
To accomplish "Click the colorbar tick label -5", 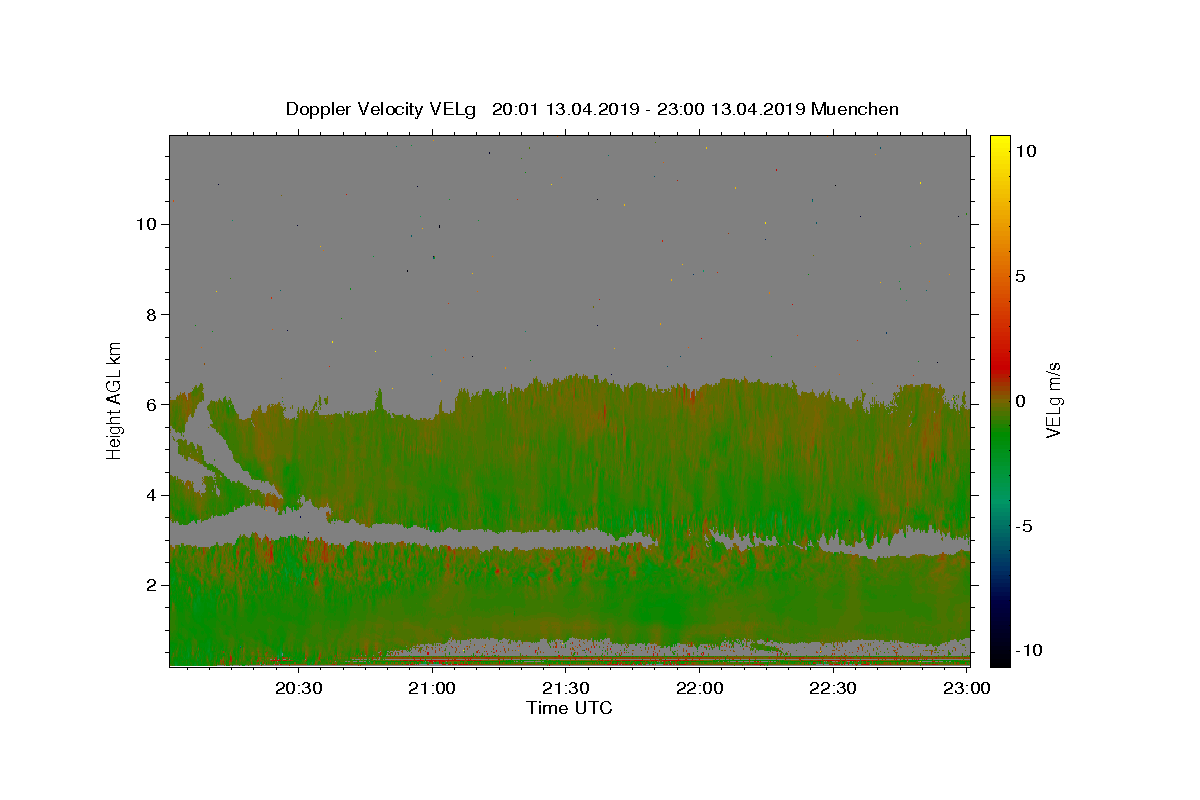I will pyautogui.click(x=1024, y=526).
